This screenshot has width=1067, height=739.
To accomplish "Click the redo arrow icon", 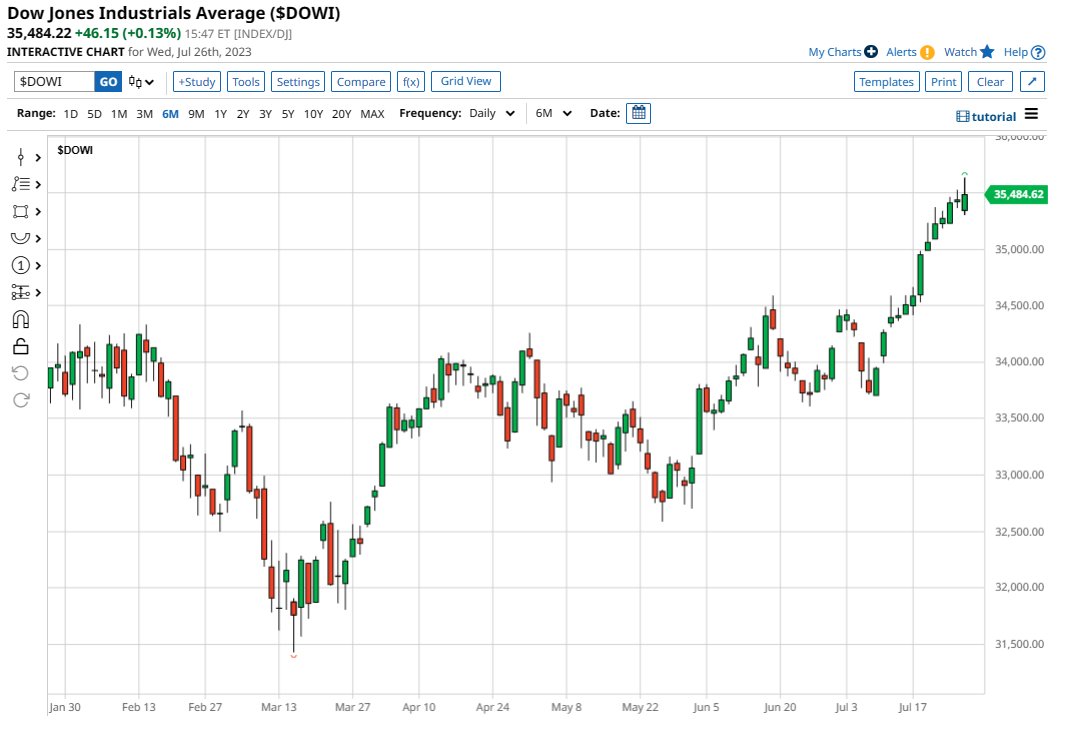I will pyautogui.click(x=20, y=400).
